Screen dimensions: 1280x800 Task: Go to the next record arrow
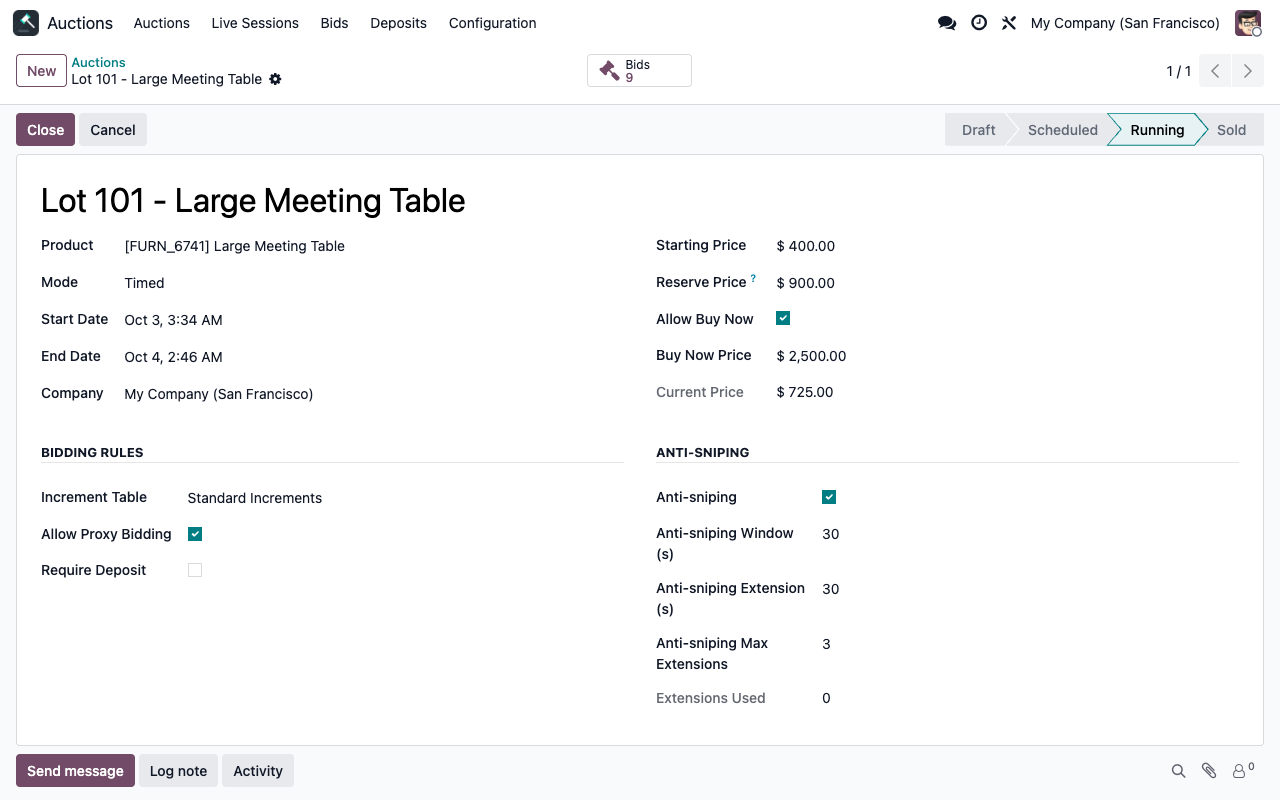[x=1248, y=71]
